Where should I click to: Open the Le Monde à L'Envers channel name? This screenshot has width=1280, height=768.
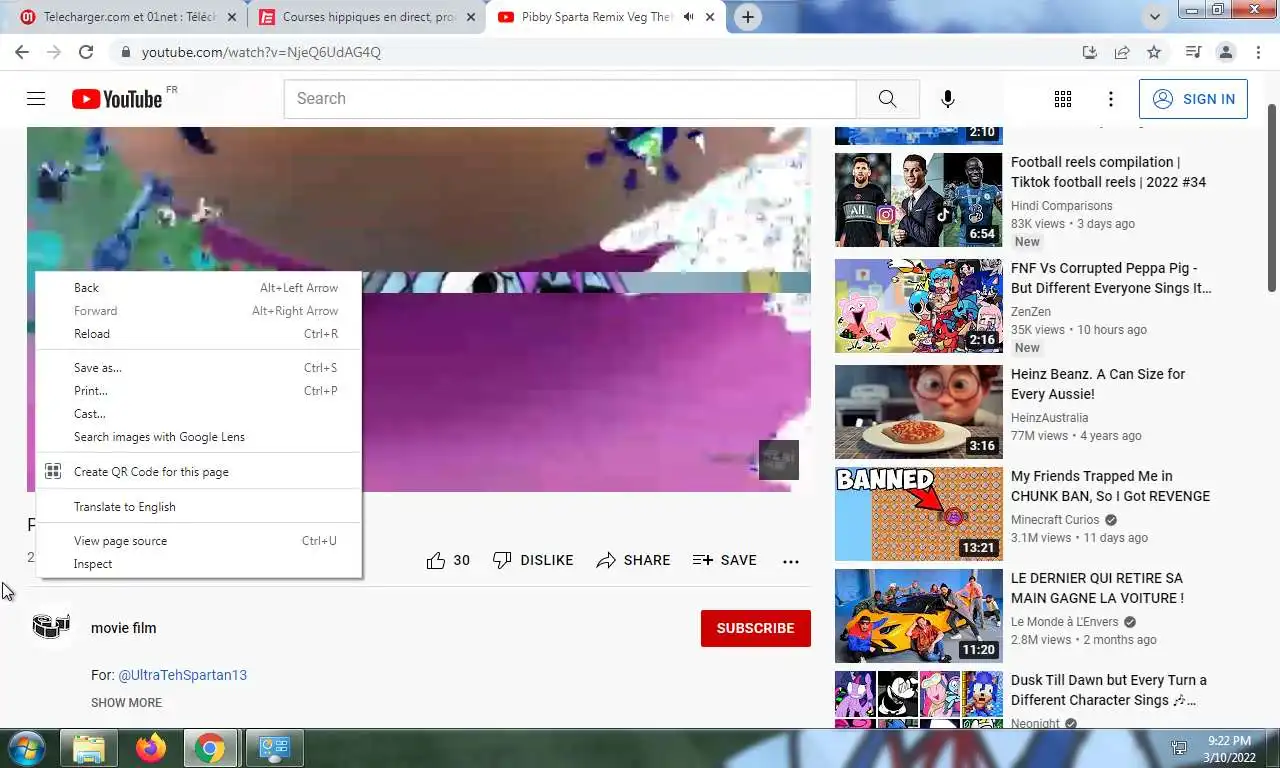click(1064, 622)
